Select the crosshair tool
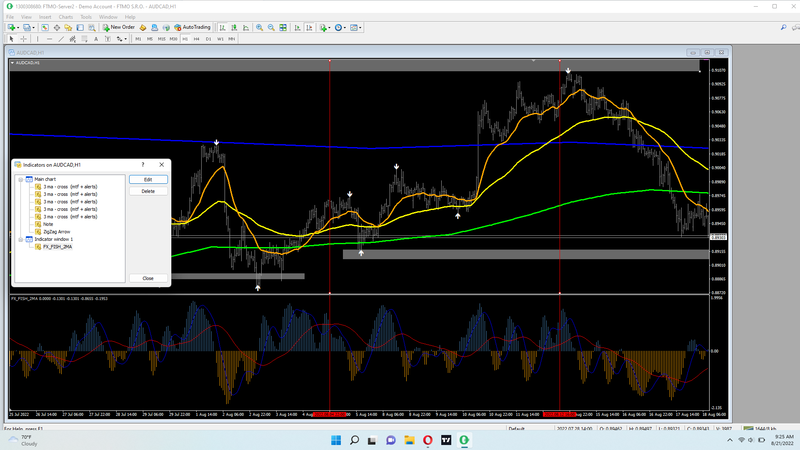Viewport: 800px width, 450px height. point(23,39)
